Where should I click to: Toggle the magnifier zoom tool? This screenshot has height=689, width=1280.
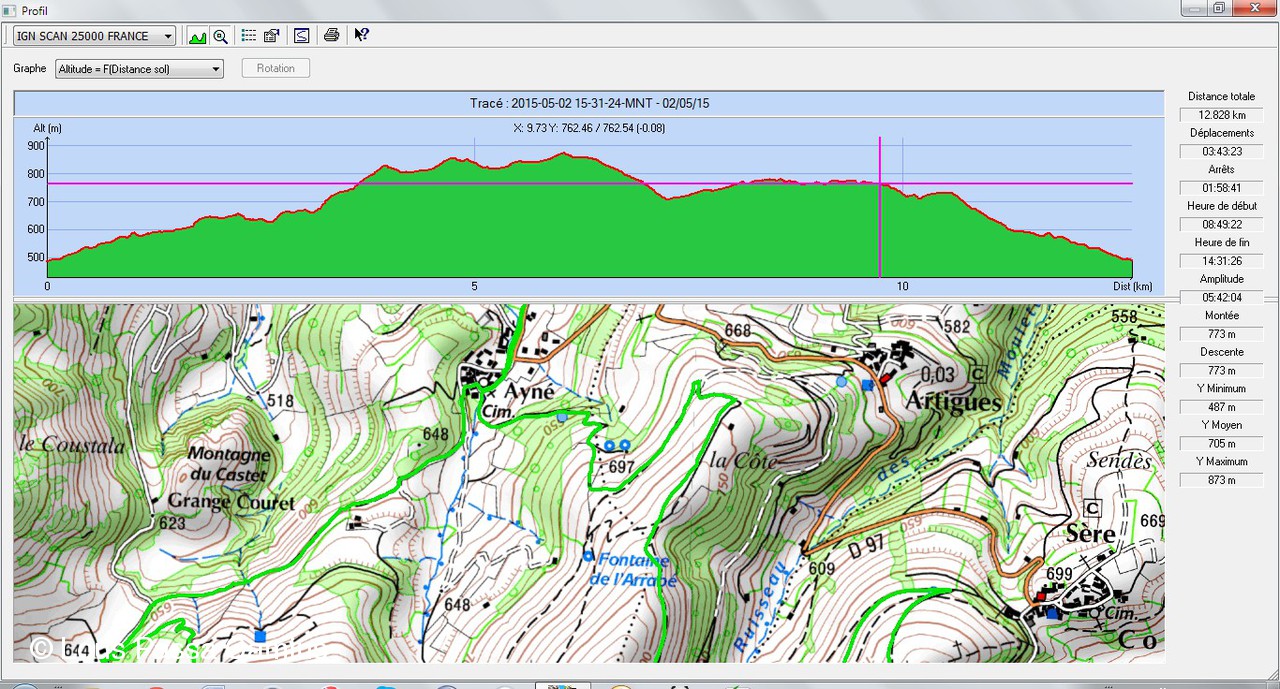(221, 36)
